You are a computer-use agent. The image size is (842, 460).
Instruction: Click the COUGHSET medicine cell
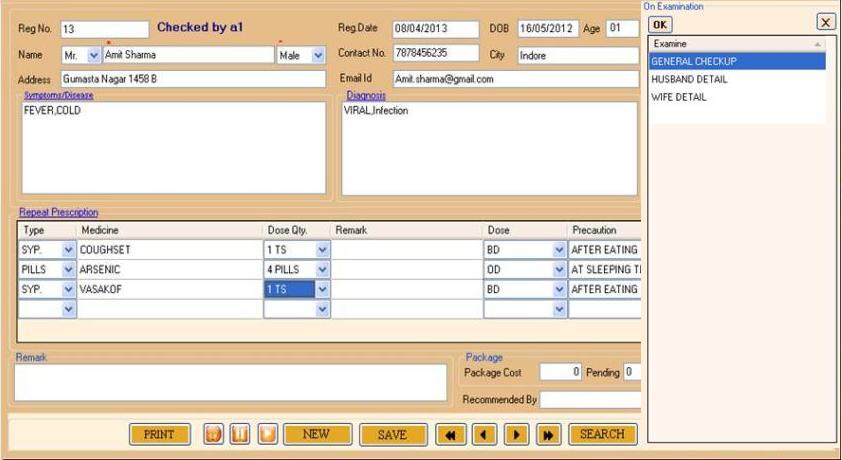click(x=170, y=250)
